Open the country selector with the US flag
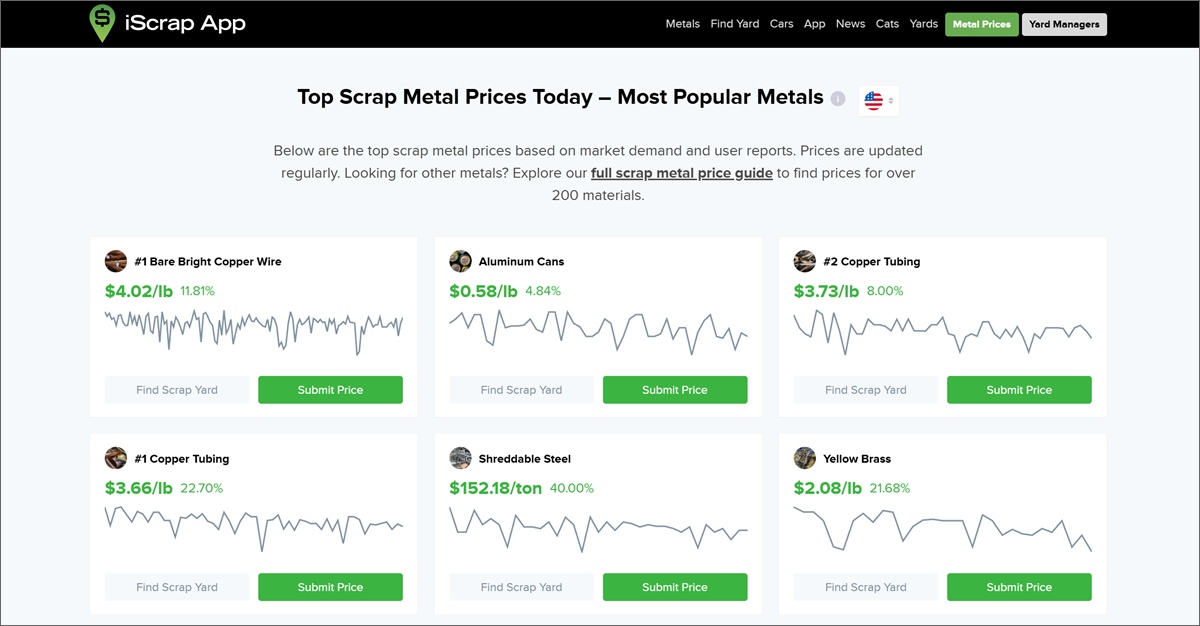This screenshot has height=626, width=1200. click(x=877, y=99)
